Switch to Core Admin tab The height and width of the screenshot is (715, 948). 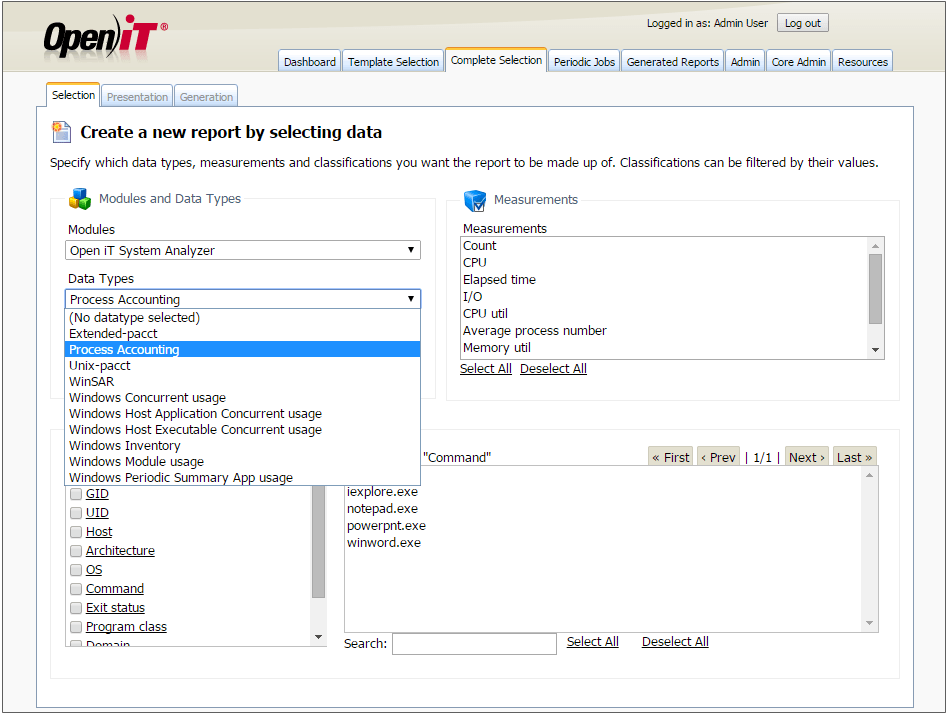point(798,62)
